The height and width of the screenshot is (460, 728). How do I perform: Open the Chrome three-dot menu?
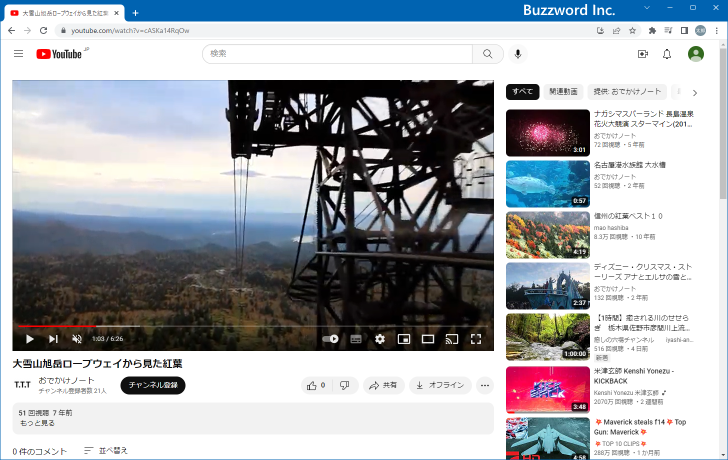point(716,31)
